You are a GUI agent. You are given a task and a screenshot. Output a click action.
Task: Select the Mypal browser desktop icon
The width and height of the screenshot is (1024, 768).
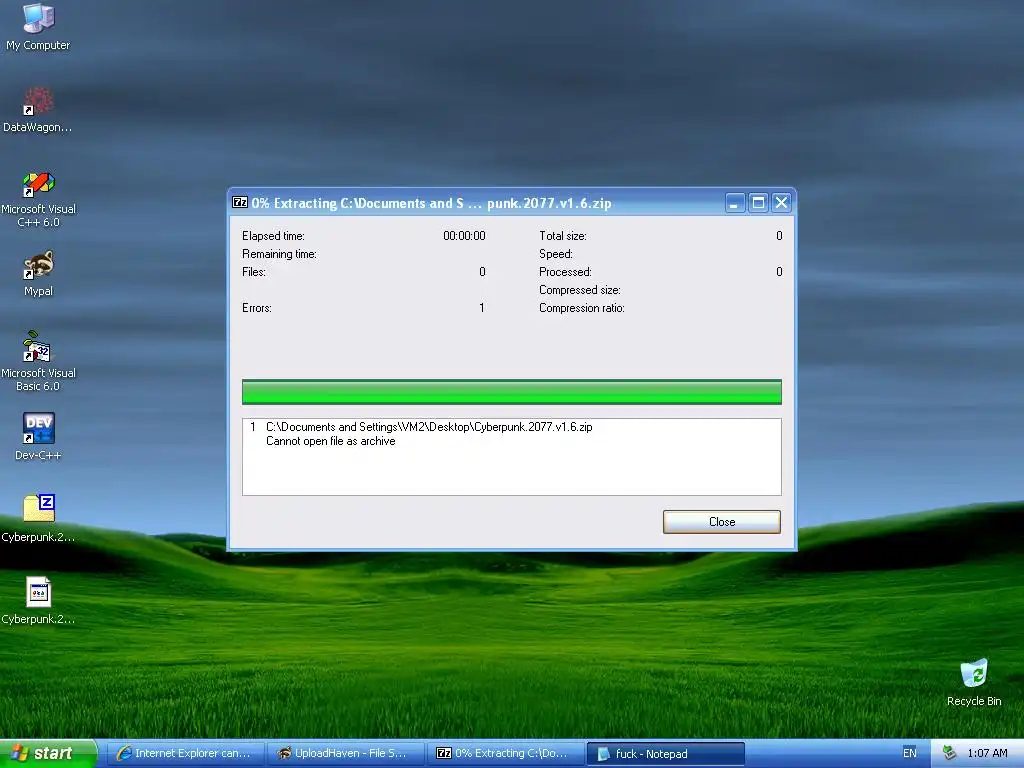(38, 273)
